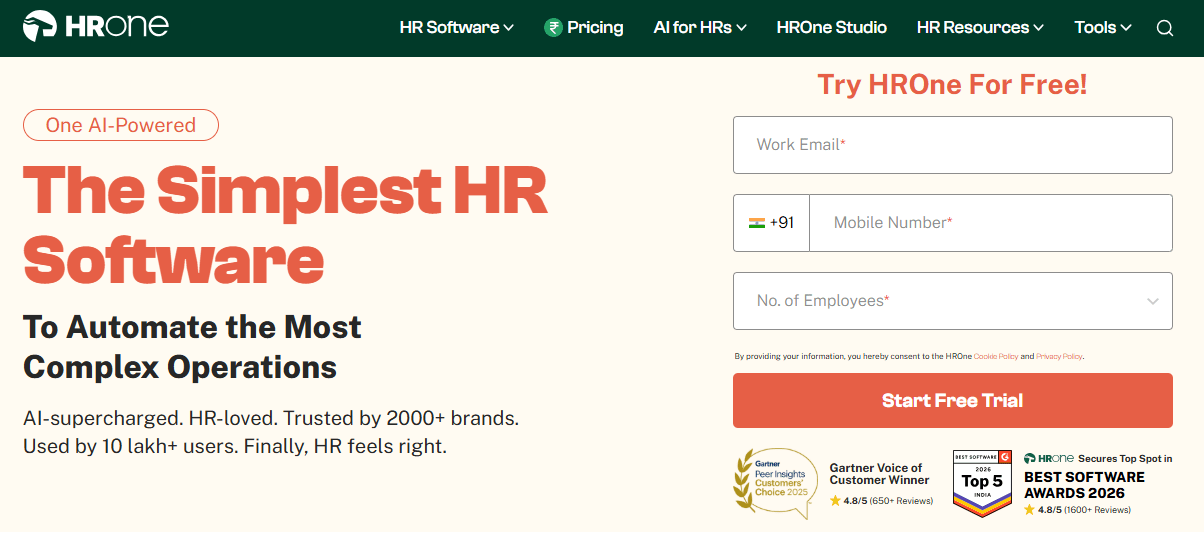Viewport: 1204px width, 553px height.
Task: Click To Automate the Most Complex Operations
Action: coord(192,347)
